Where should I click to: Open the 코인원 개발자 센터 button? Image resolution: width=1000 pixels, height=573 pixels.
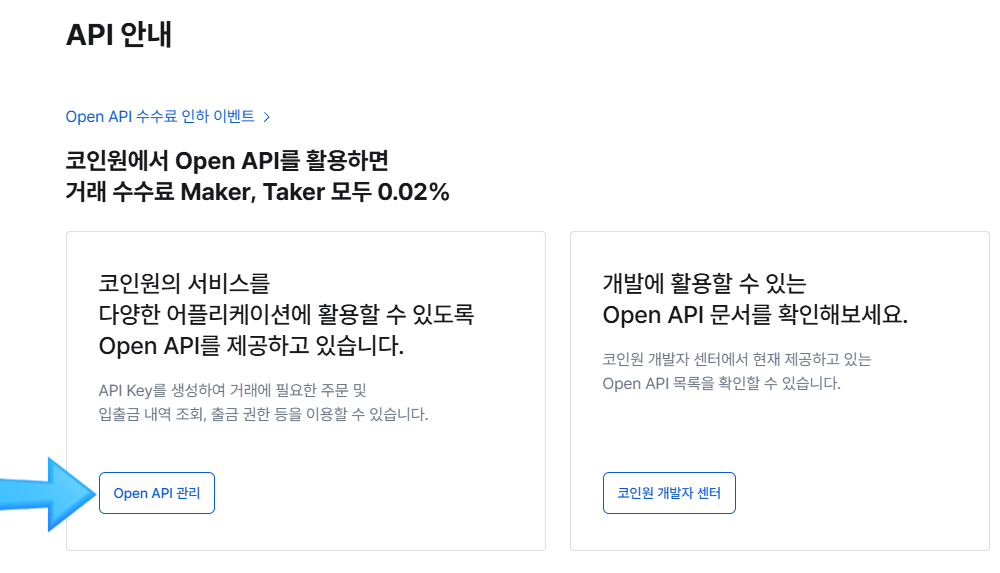669,493
